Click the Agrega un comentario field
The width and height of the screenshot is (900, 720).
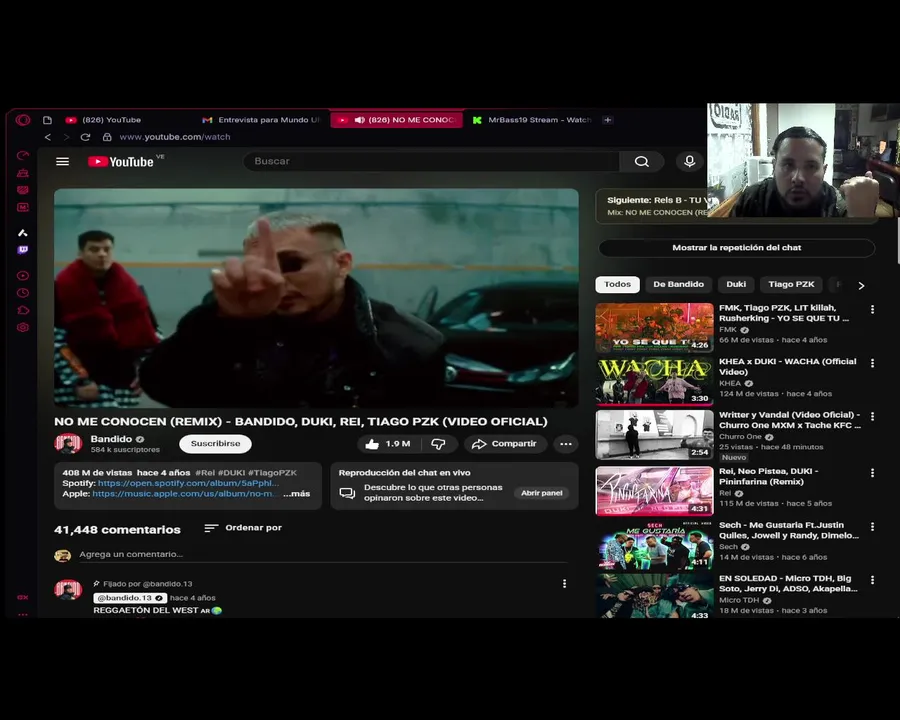[x=323, y=555]
